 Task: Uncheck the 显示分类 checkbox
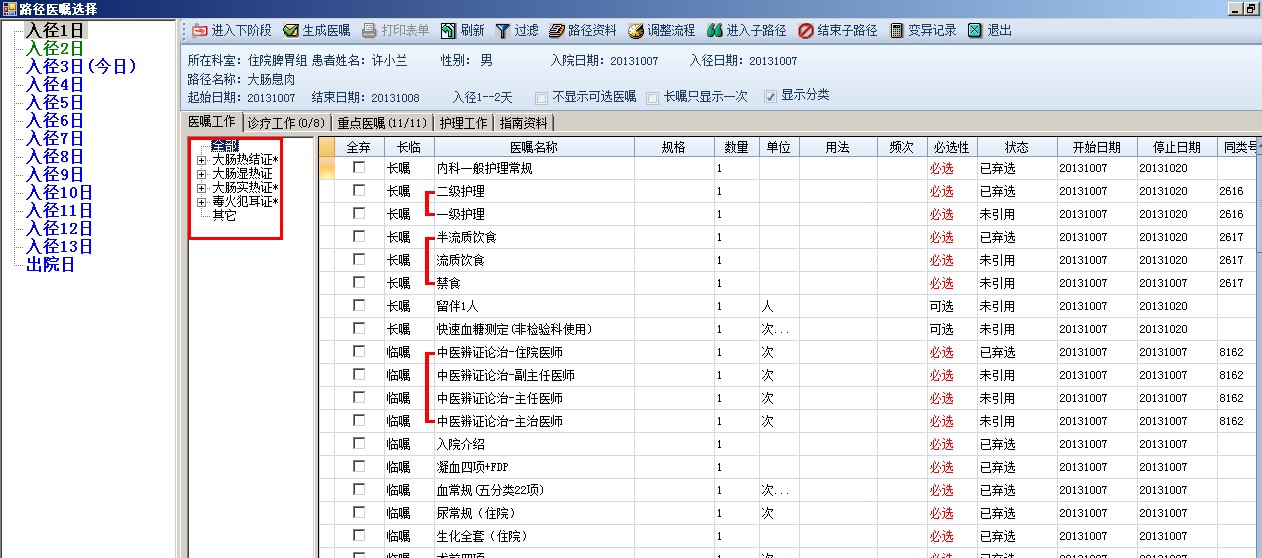pos(770,97)
